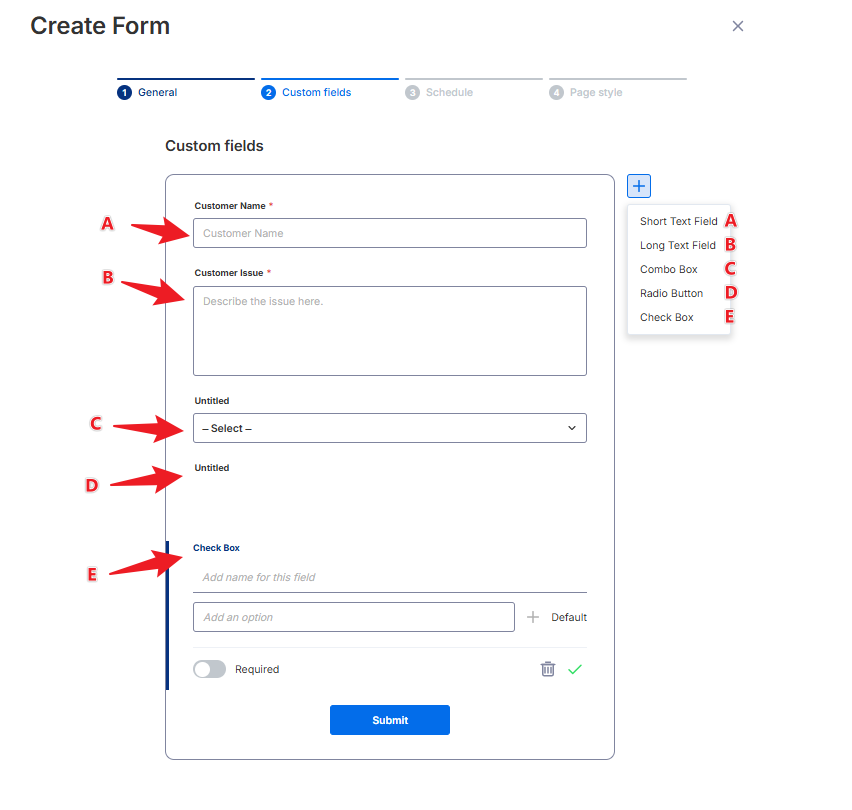Click the step 4 Page style circle icon
The image size is (852, 810).
(556, 92)
